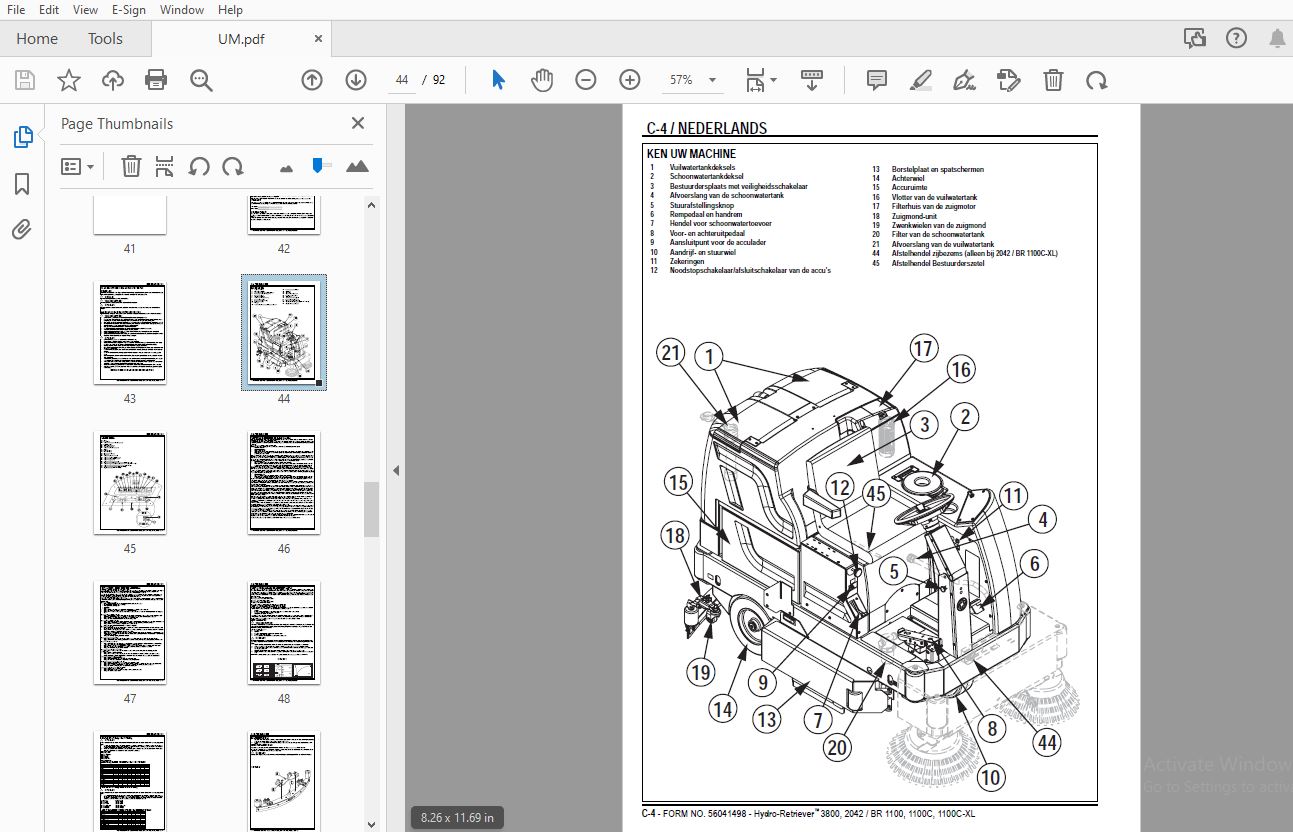Activate the Hand pan tool
The height and width of the screenshot is (832, 1293).
(x=542, y=80)
